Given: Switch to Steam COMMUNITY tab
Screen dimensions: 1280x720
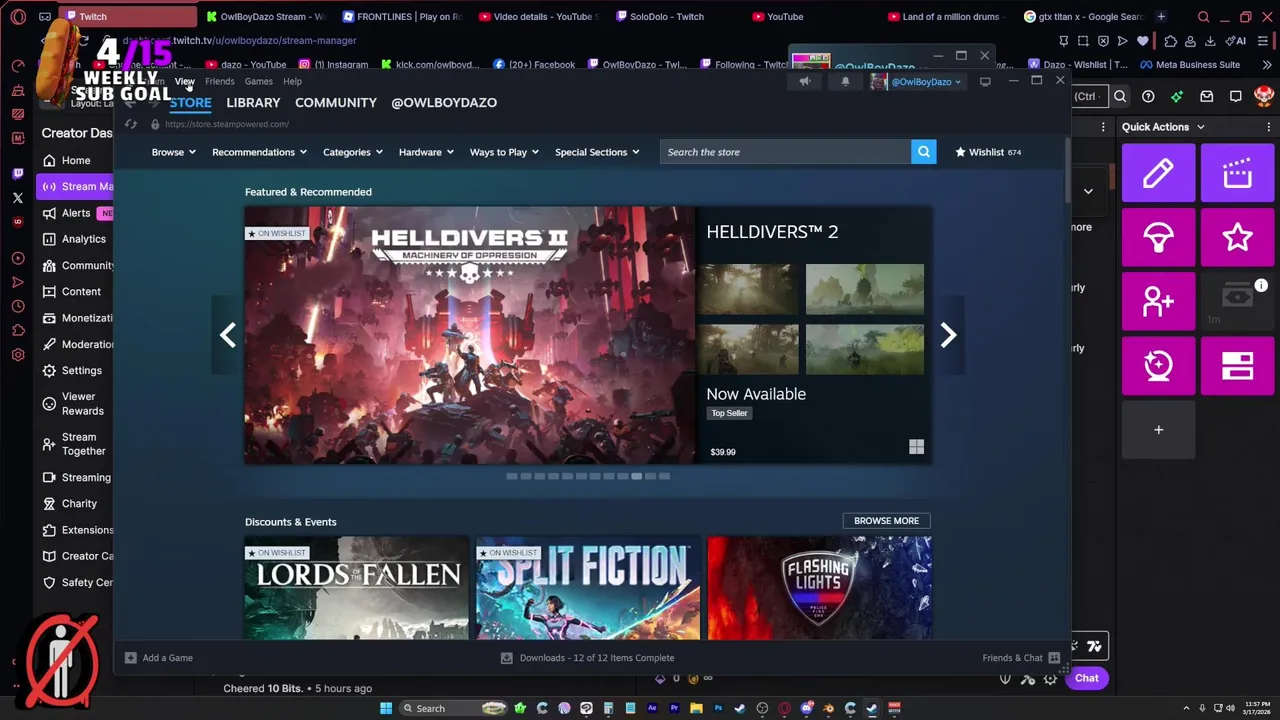Looking at the screenshot, I should 335,102.
